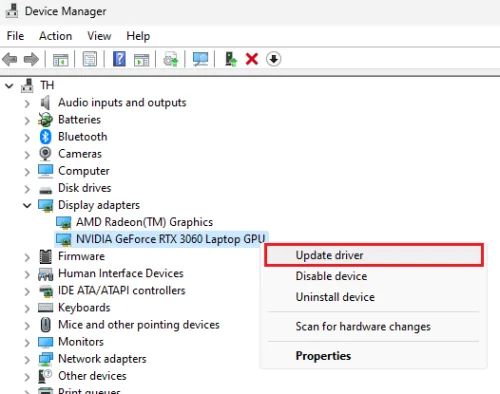This screenshot has width=500, height=394.
Task: Click the Properties sheet toolbar icon
Action: (90, 59)
